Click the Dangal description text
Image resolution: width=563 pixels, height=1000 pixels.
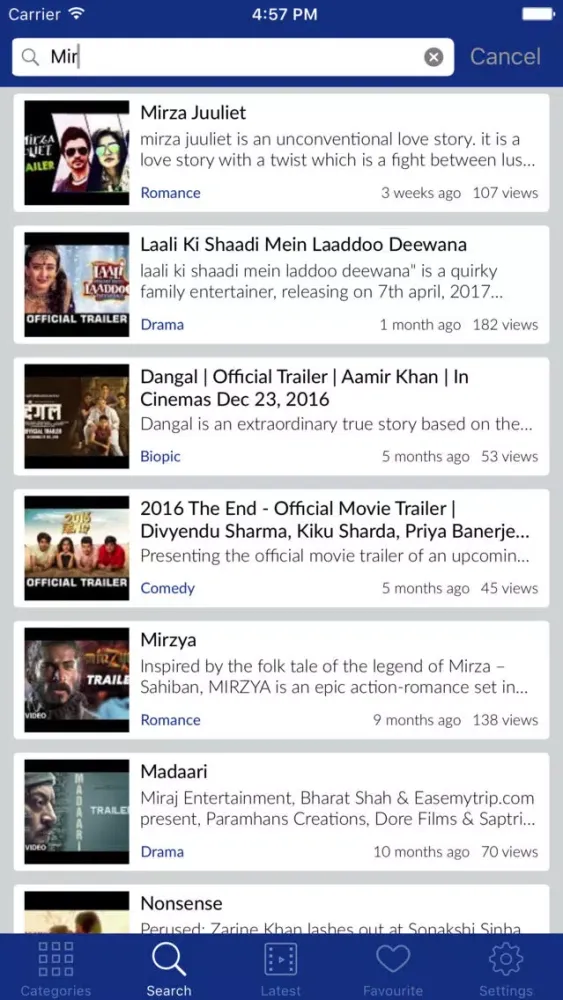(336, 424)
